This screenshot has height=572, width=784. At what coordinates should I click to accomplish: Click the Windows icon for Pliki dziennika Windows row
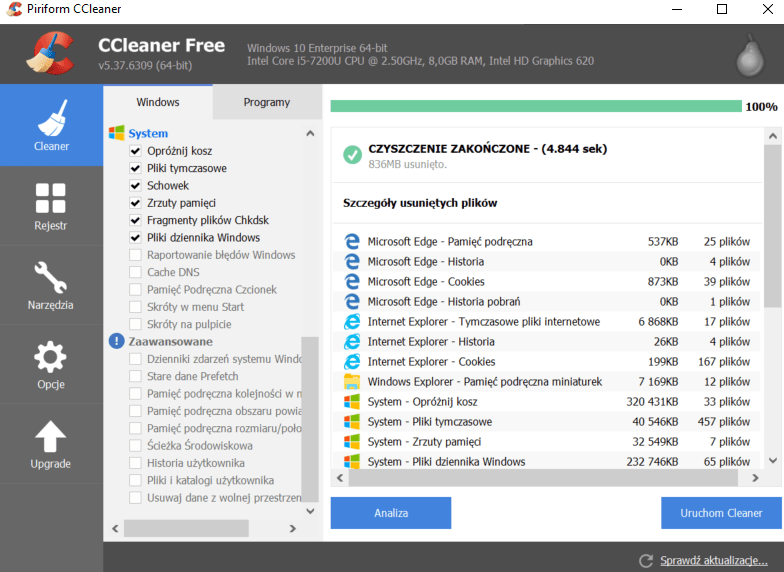352,461
